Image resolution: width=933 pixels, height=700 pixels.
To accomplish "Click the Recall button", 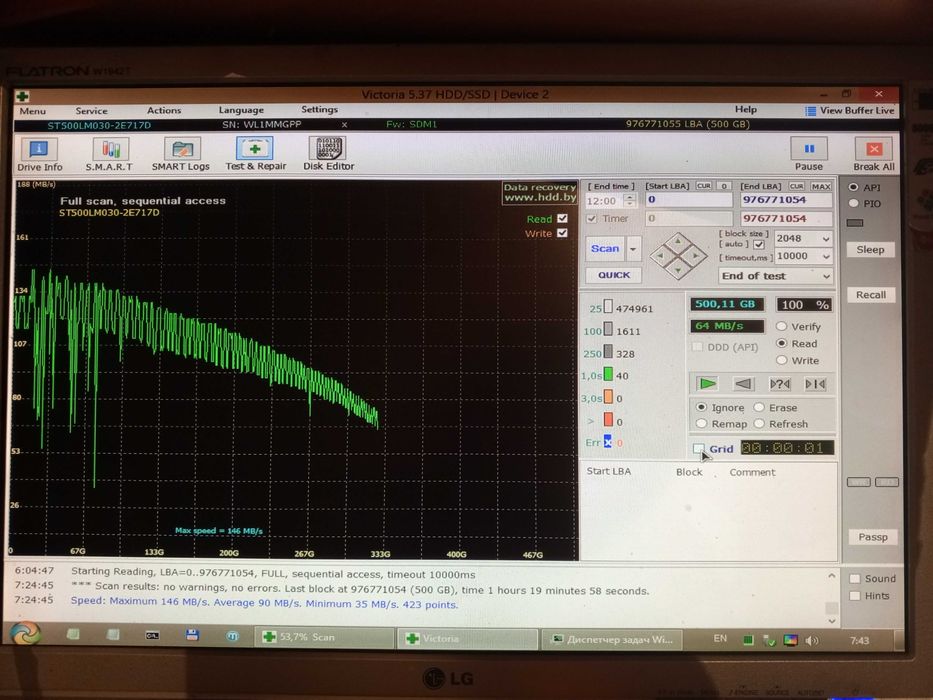I will click(x=871, y=295).
